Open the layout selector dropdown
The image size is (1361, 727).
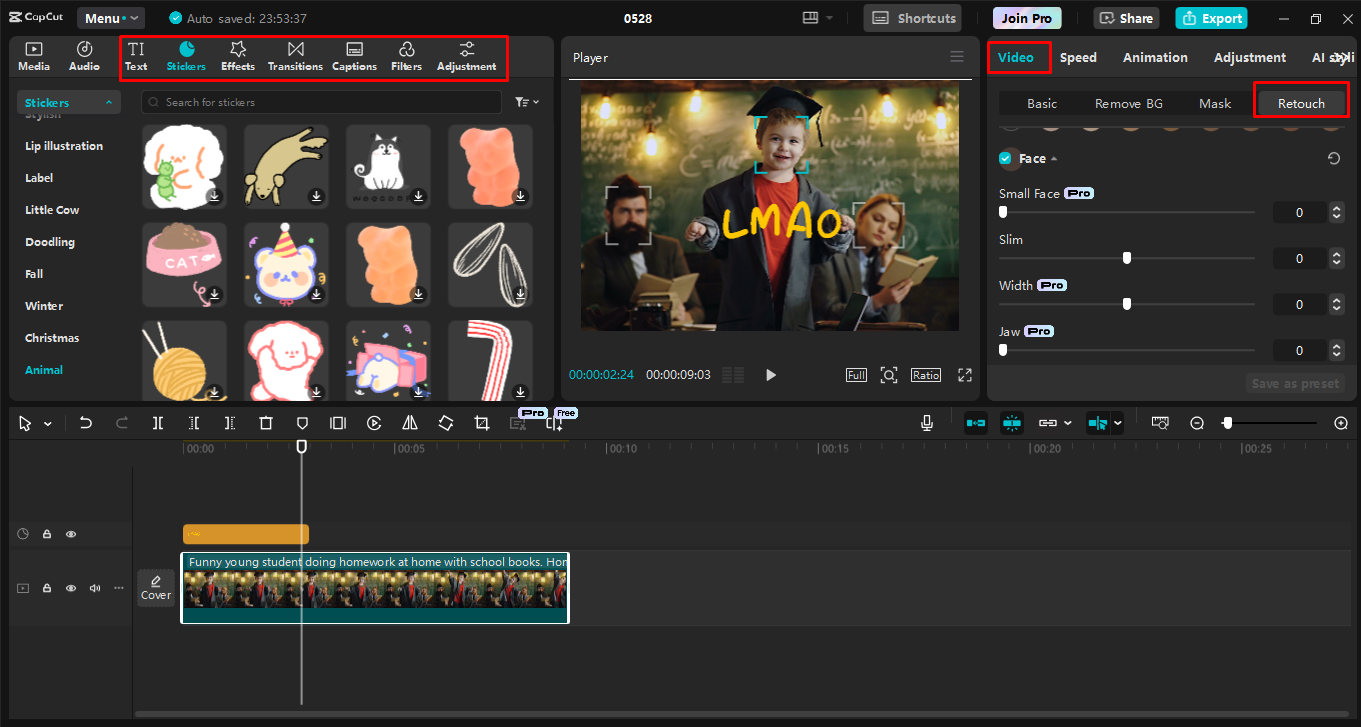coord(817,18)
